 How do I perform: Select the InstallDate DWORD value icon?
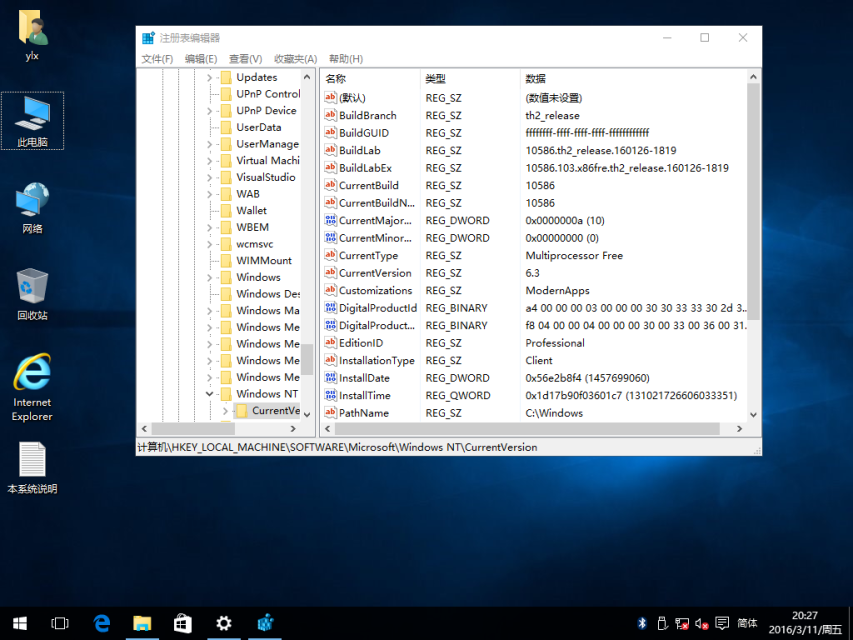pos(331,378)
